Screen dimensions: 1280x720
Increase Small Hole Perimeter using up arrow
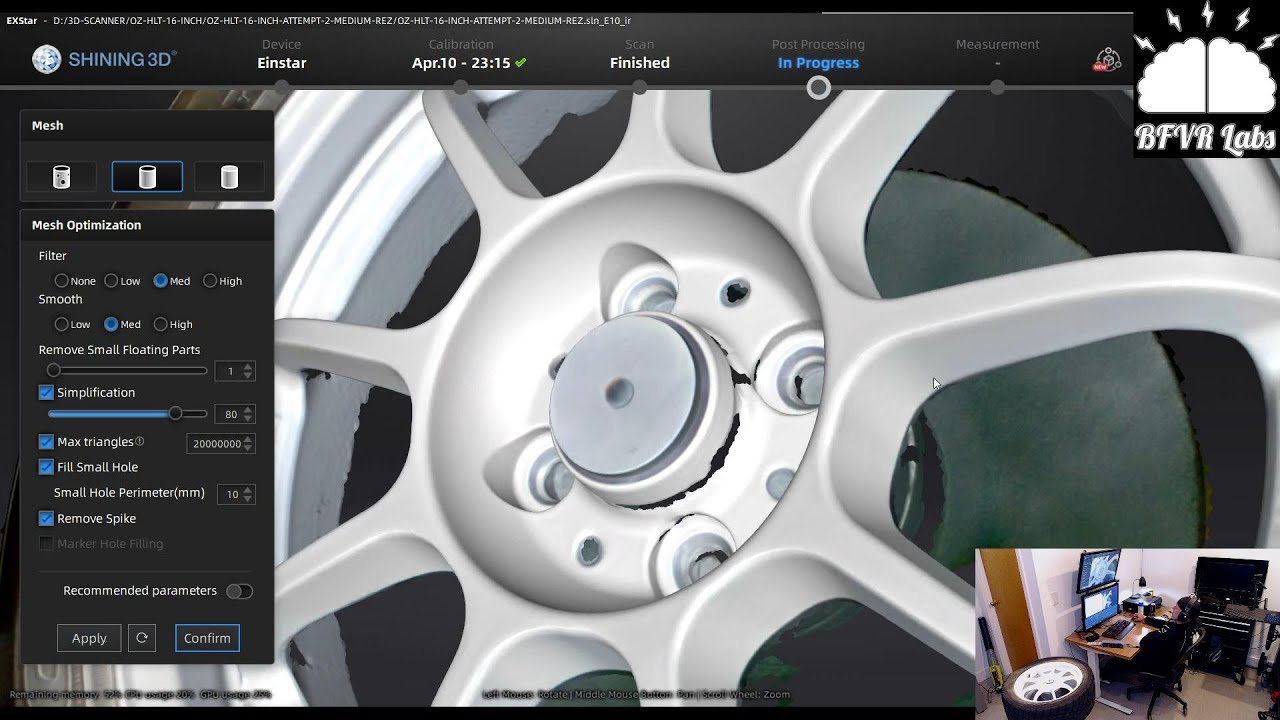(x=248, y=490)
